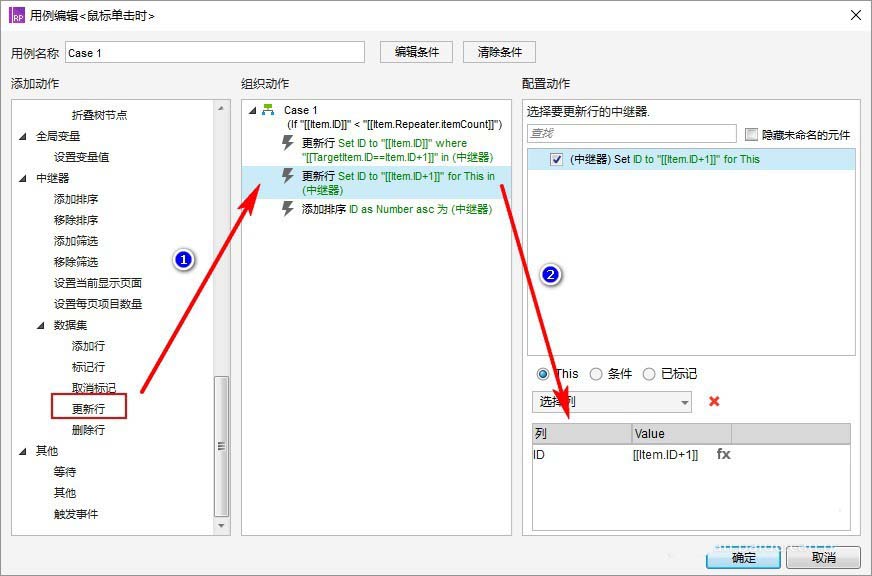
Task: Select 删除行 action
Action: 88,430
